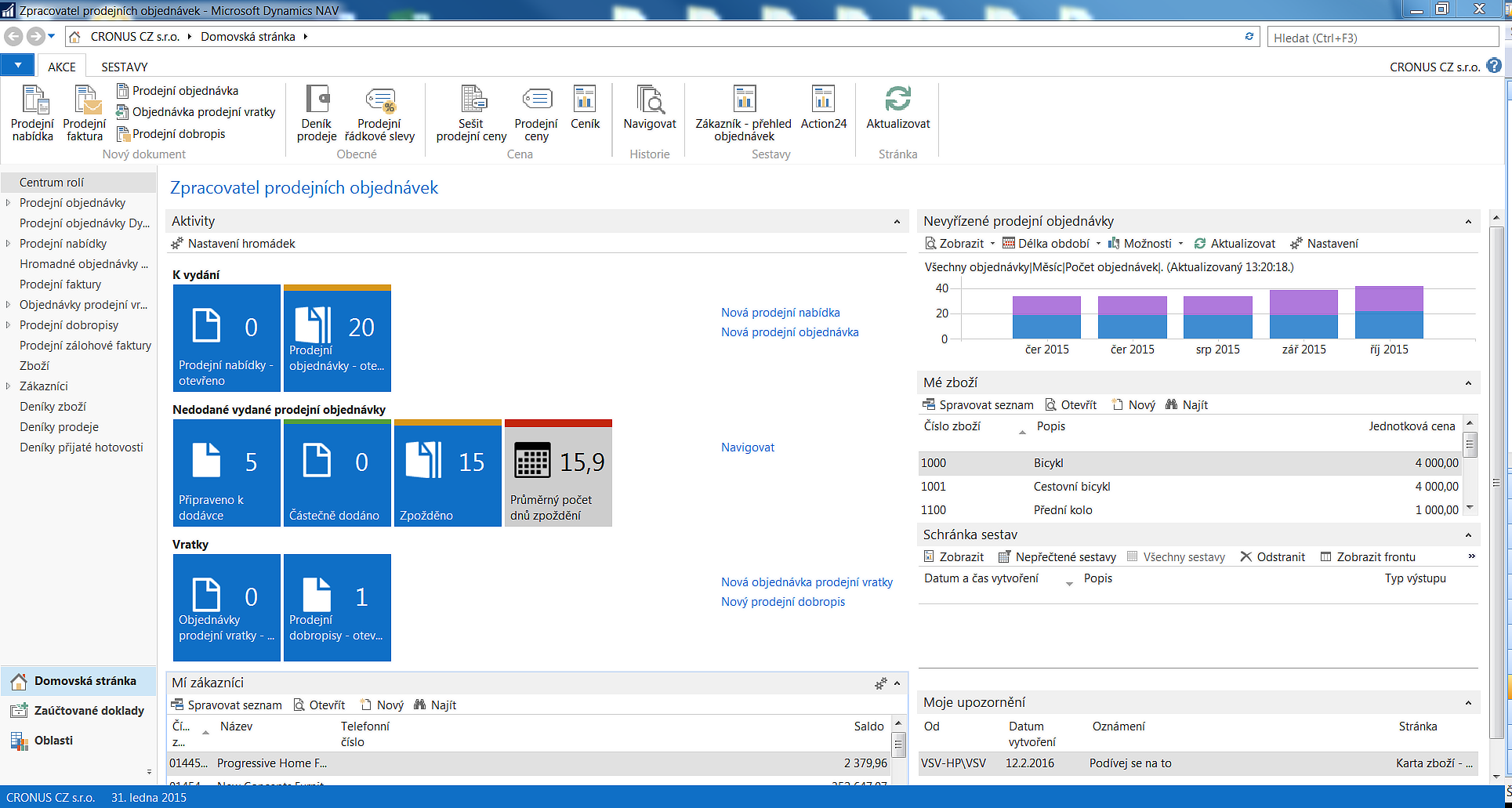1512x808 pixels.
Task: Open Sešit prodejní ceny from the ribbon
Action: tap(471, 114)
